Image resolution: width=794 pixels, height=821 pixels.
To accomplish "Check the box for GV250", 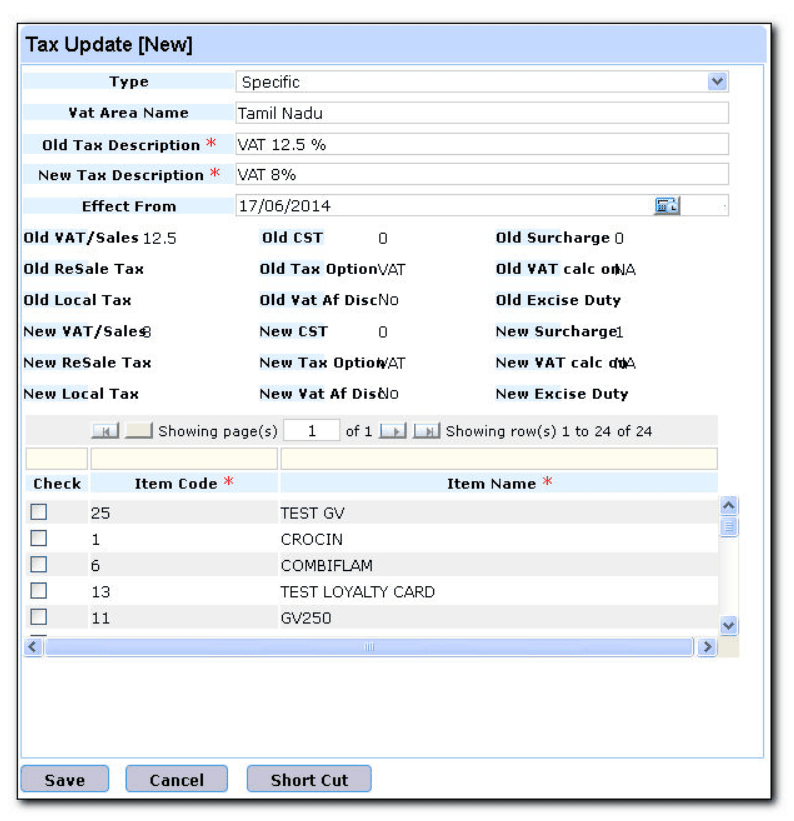I will click(39, 617).
